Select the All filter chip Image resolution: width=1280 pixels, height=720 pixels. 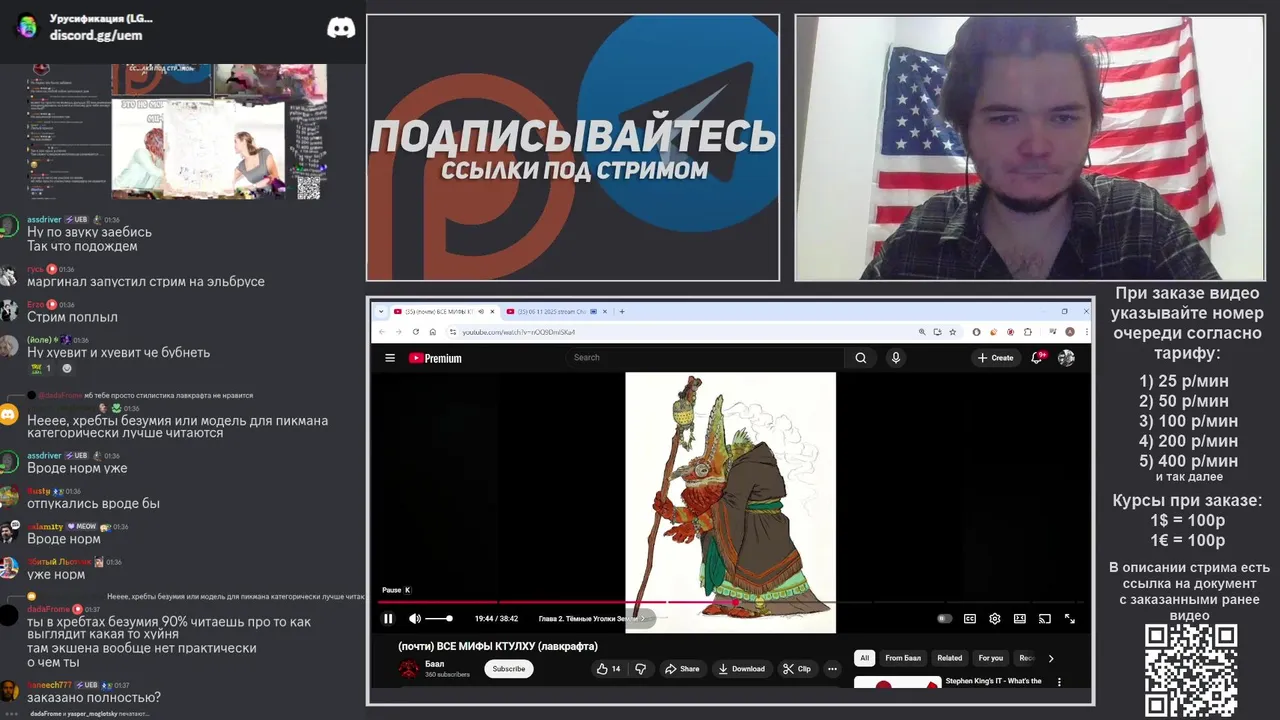(865, 658)
